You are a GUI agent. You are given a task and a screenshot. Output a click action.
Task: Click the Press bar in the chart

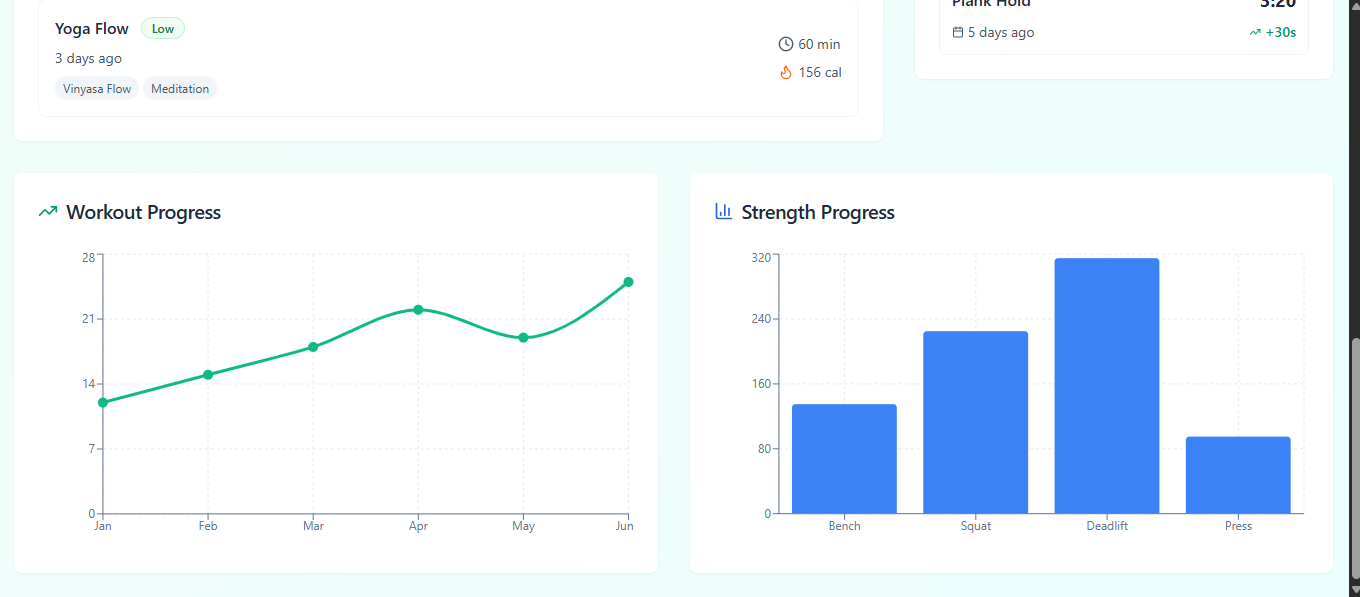[x=1238, y=475]
